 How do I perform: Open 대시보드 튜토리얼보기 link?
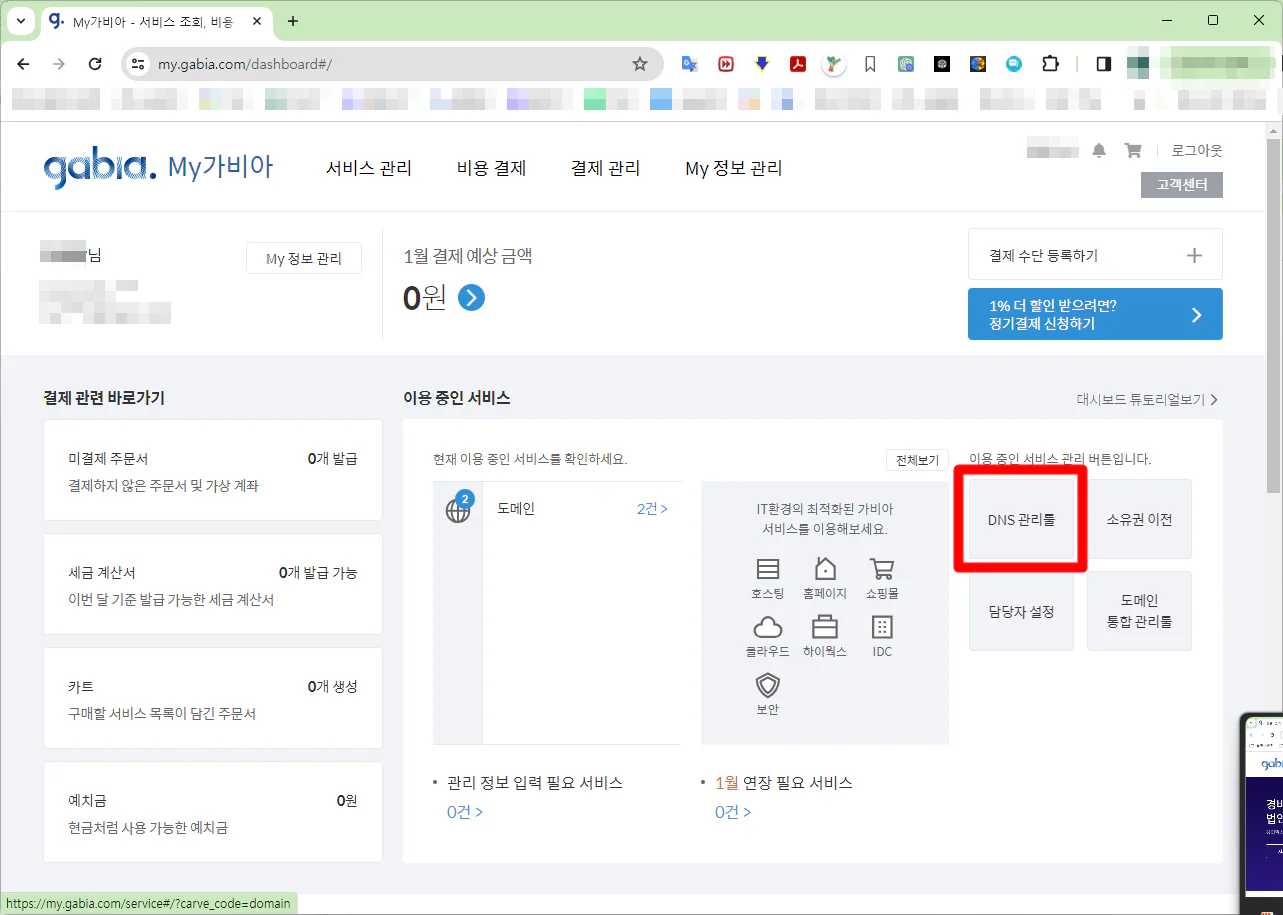pos(1147,399)
